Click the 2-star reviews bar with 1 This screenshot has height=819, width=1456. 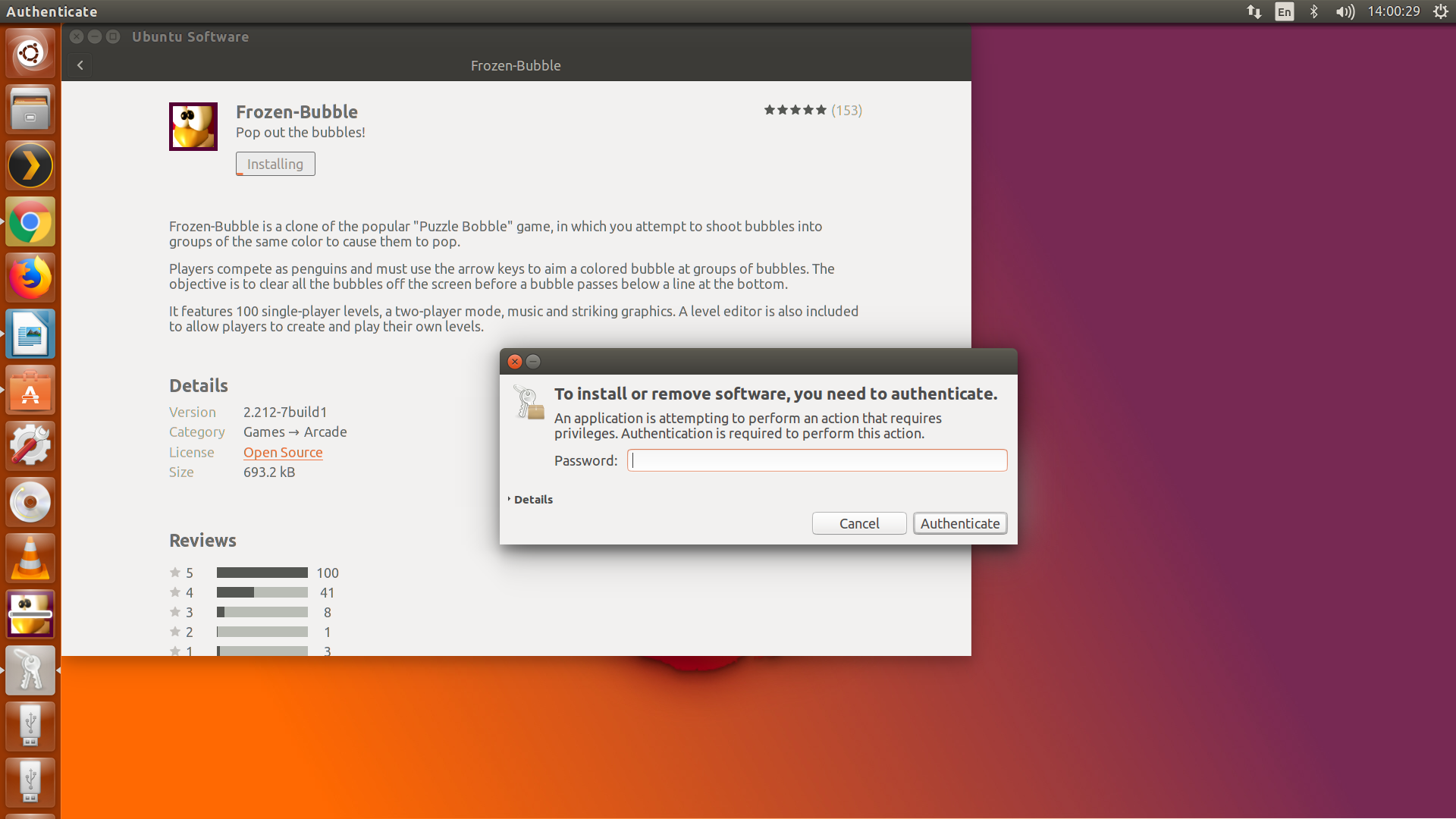(262, 632)
